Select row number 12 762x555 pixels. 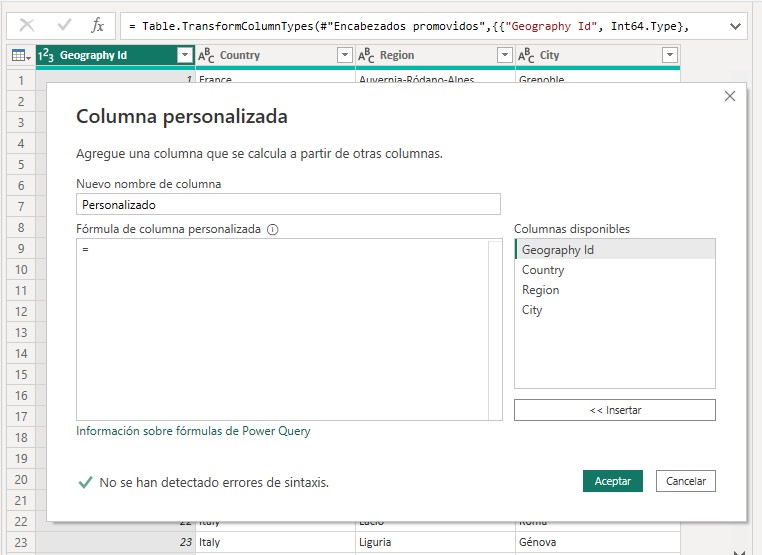(21, 312)
